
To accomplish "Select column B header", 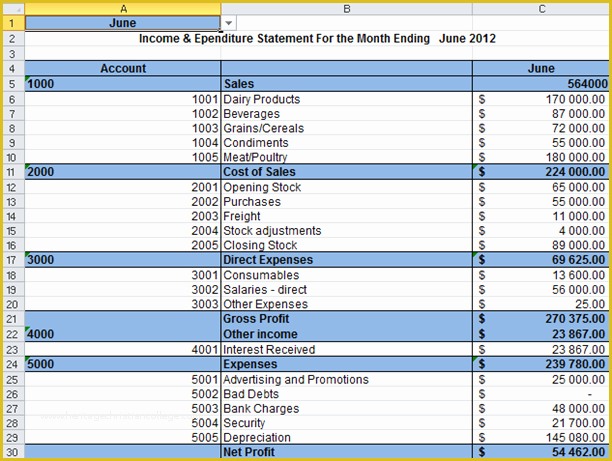I will [347, 9].
